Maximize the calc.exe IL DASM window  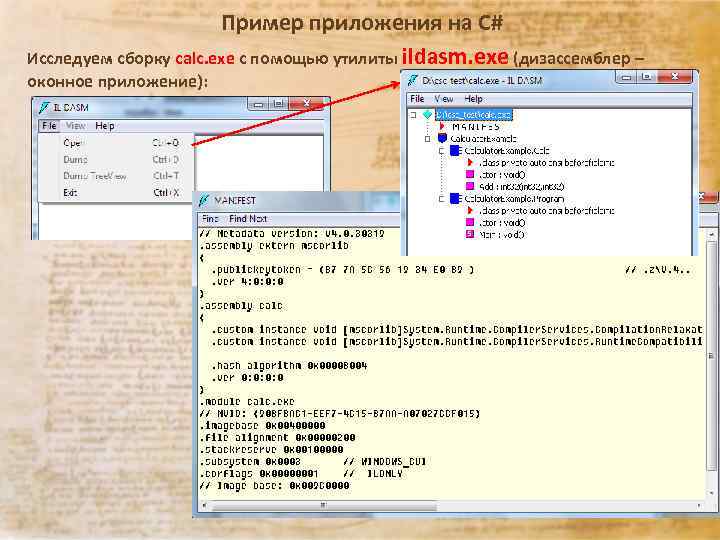[647, 77]
